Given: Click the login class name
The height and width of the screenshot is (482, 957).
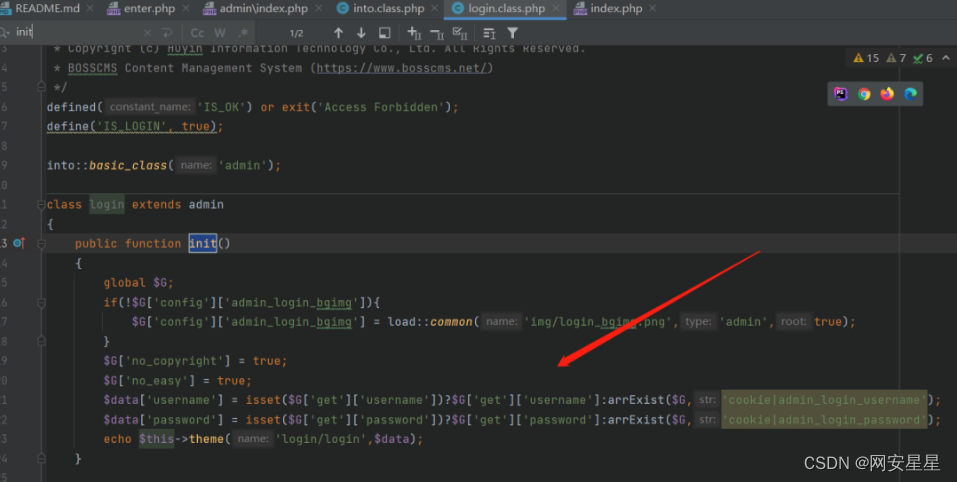Looking at the screenshot, I should click(x=107, y=204).
